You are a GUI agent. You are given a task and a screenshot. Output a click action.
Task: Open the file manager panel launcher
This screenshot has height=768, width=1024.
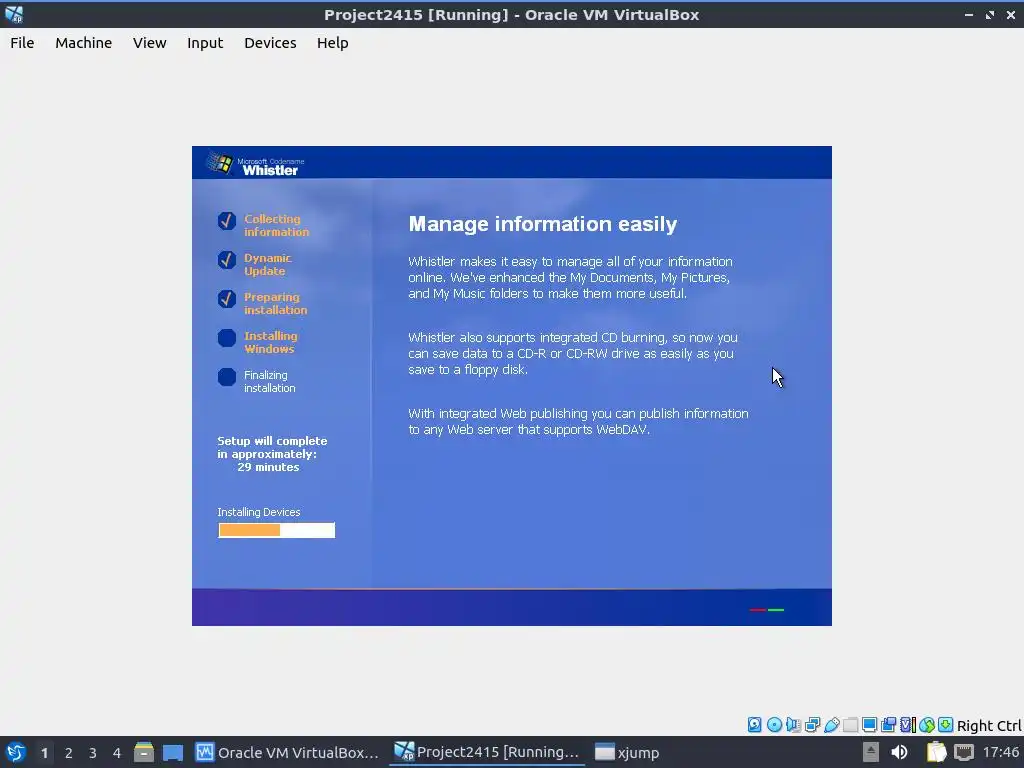coord(144,752)
